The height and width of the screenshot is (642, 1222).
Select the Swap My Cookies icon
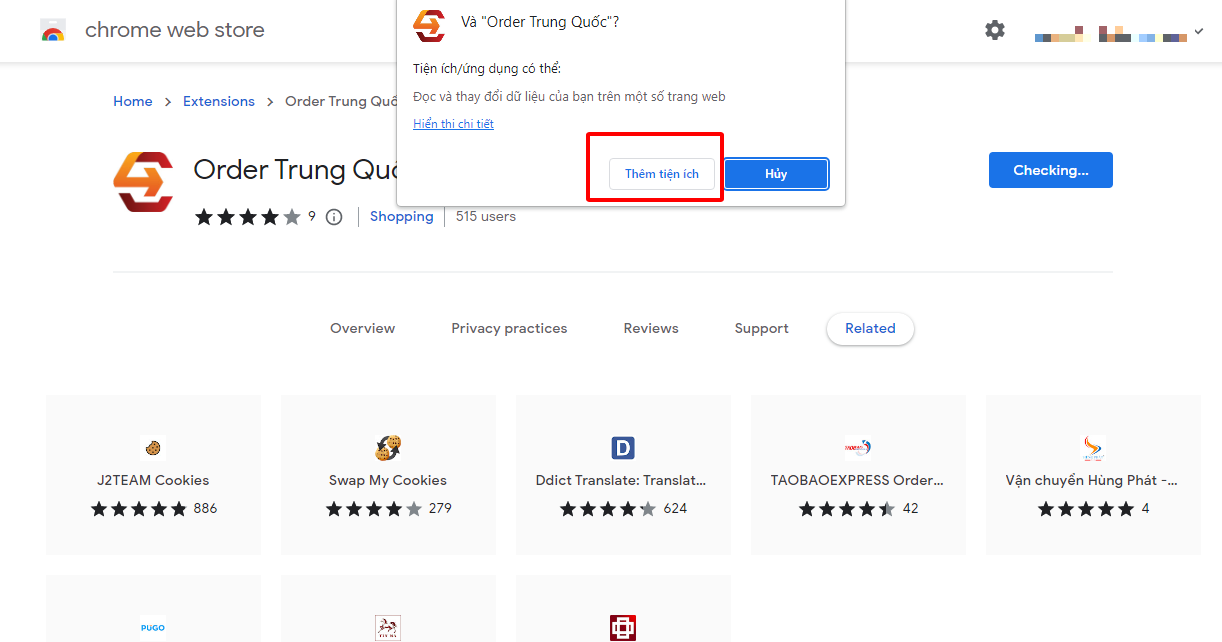pyautogui.click(x=388, y=448)
